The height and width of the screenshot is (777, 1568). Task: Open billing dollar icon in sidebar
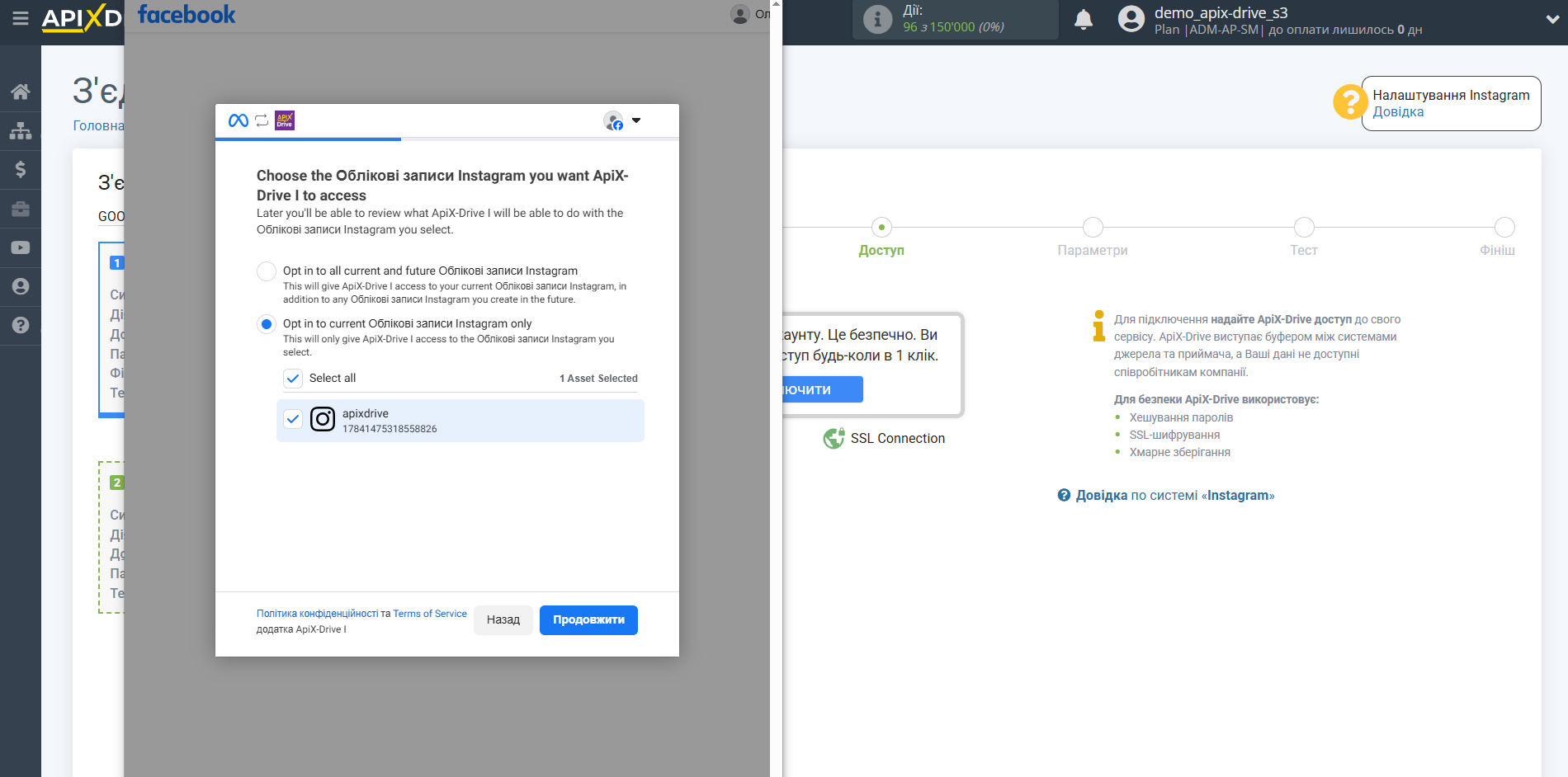point(21,169)
